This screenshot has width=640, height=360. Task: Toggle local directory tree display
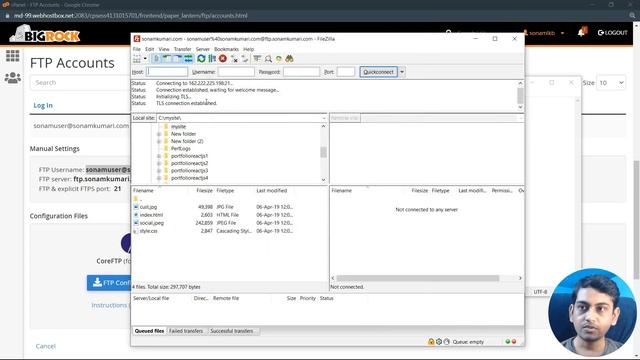click(x=167, y=59)
